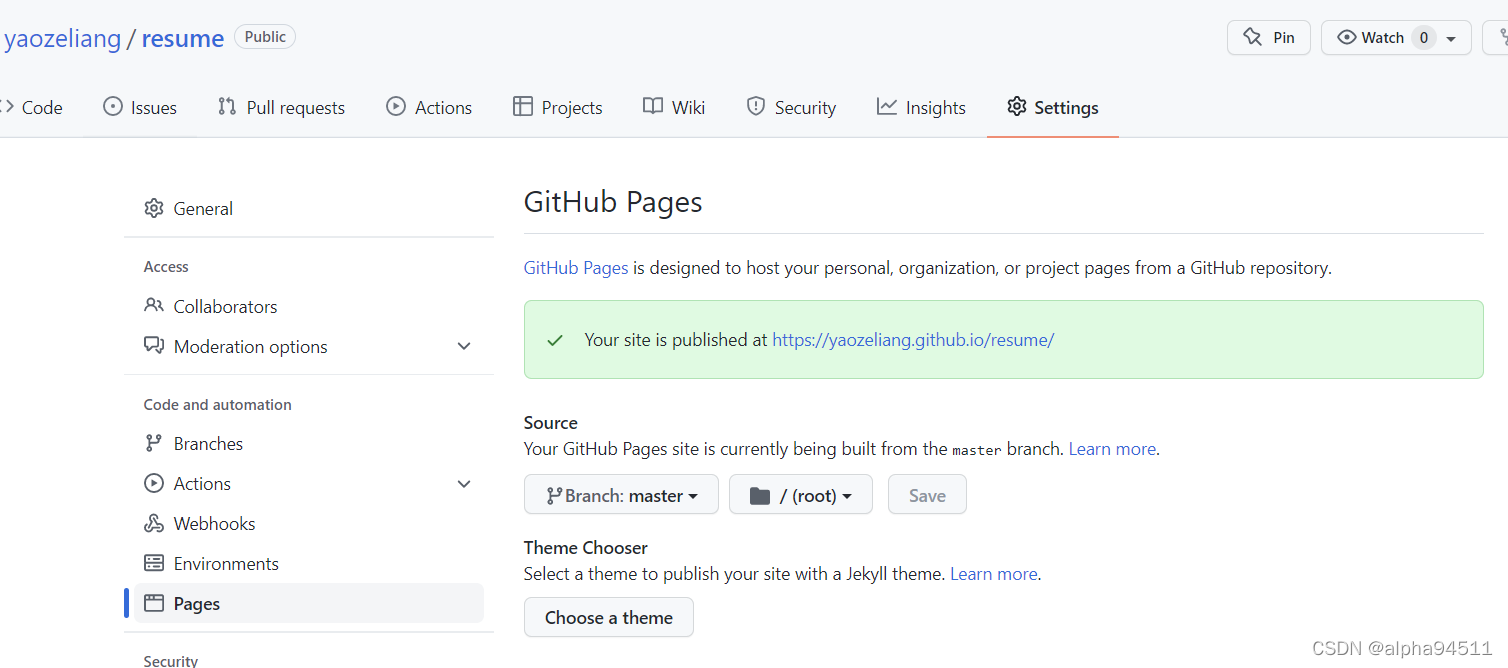Click the Choose a theme button
Screen dimensions: 1508x668
609,617
